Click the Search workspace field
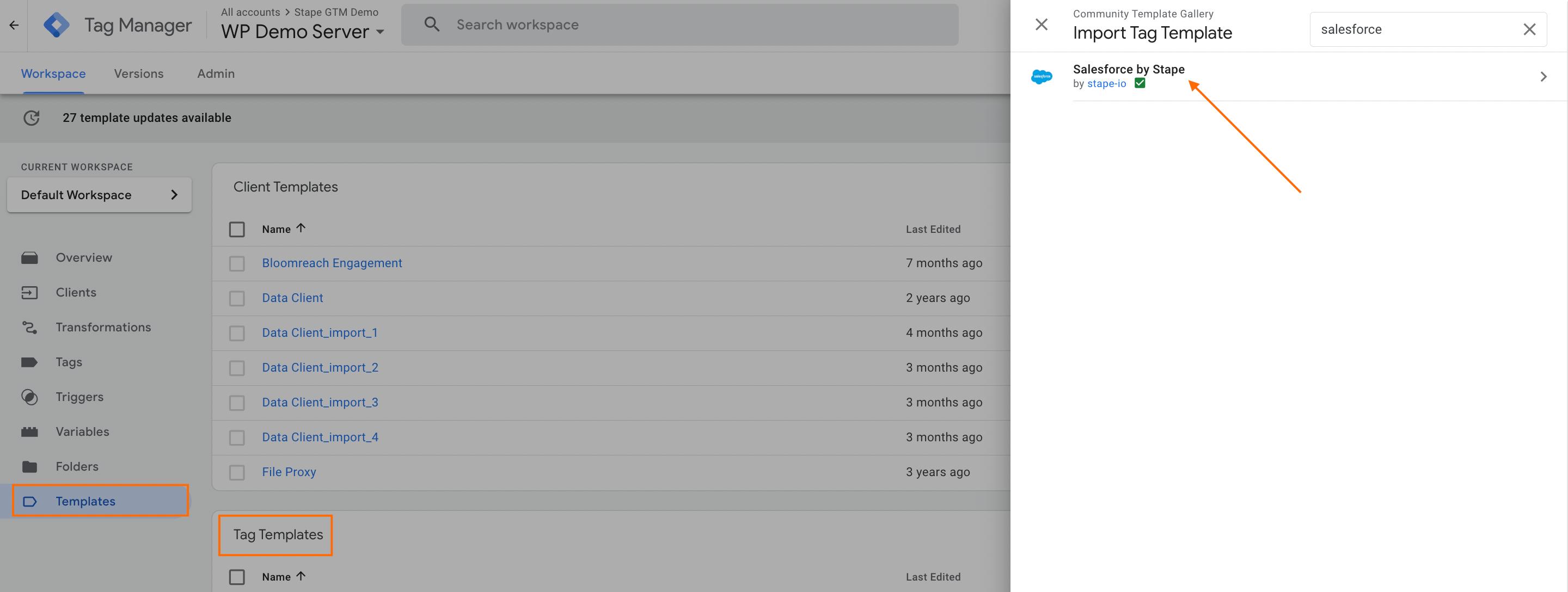Viewport: 1568px width, 592px height. [680, 24]
